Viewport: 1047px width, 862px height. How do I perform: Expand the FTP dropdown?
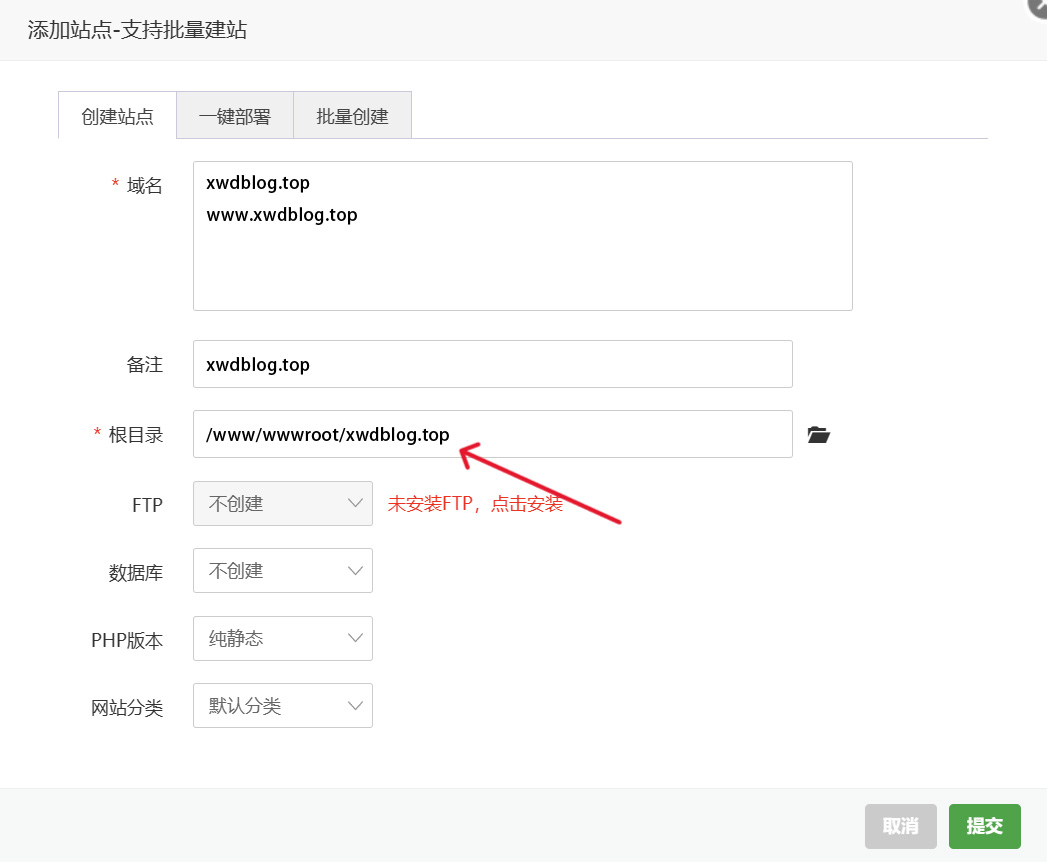pos(282,503)
